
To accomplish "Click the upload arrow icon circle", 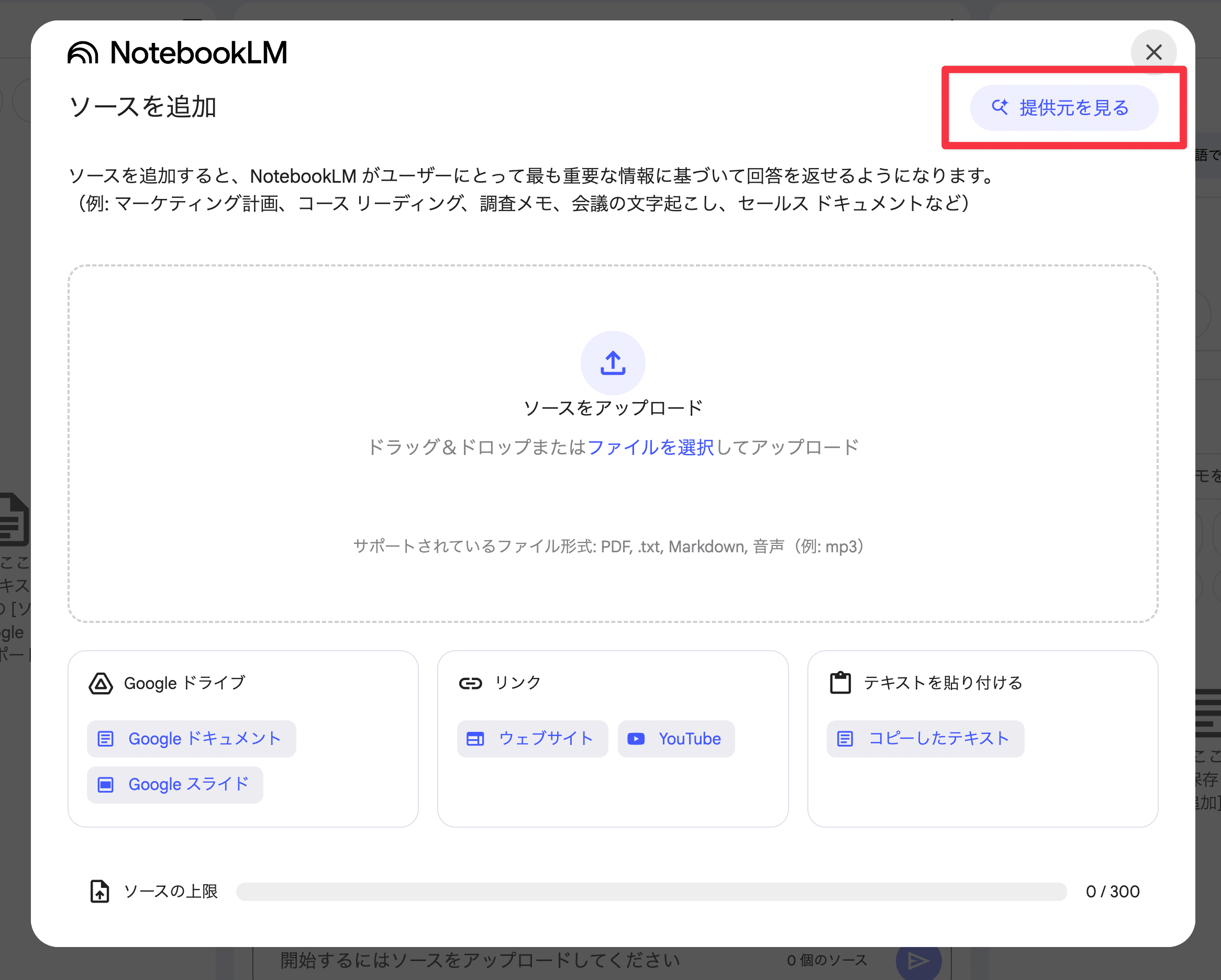I will click(x=612, y=363).
